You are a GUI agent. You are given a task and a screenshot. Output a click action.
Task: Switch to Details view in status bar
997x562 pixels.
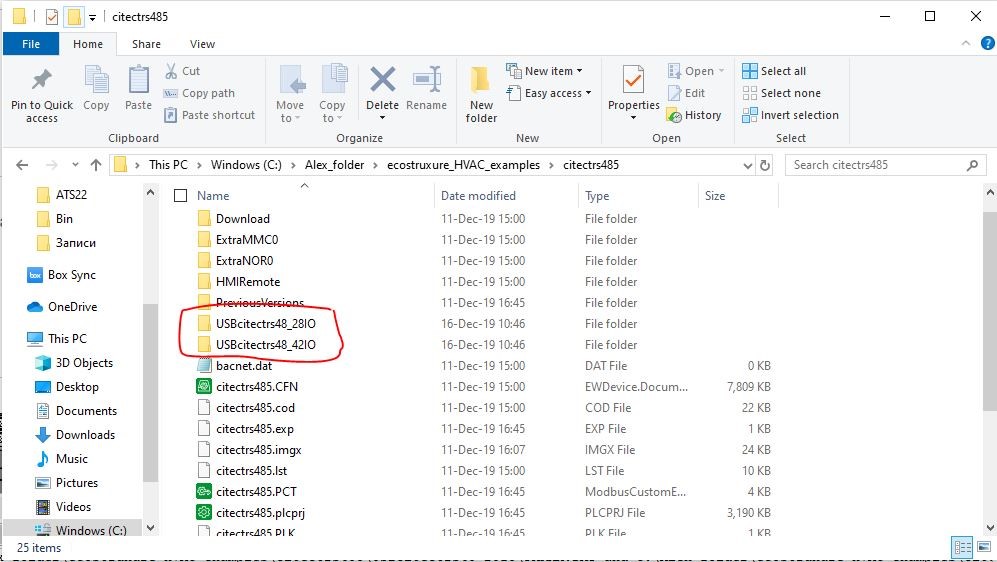coord(962,547)
